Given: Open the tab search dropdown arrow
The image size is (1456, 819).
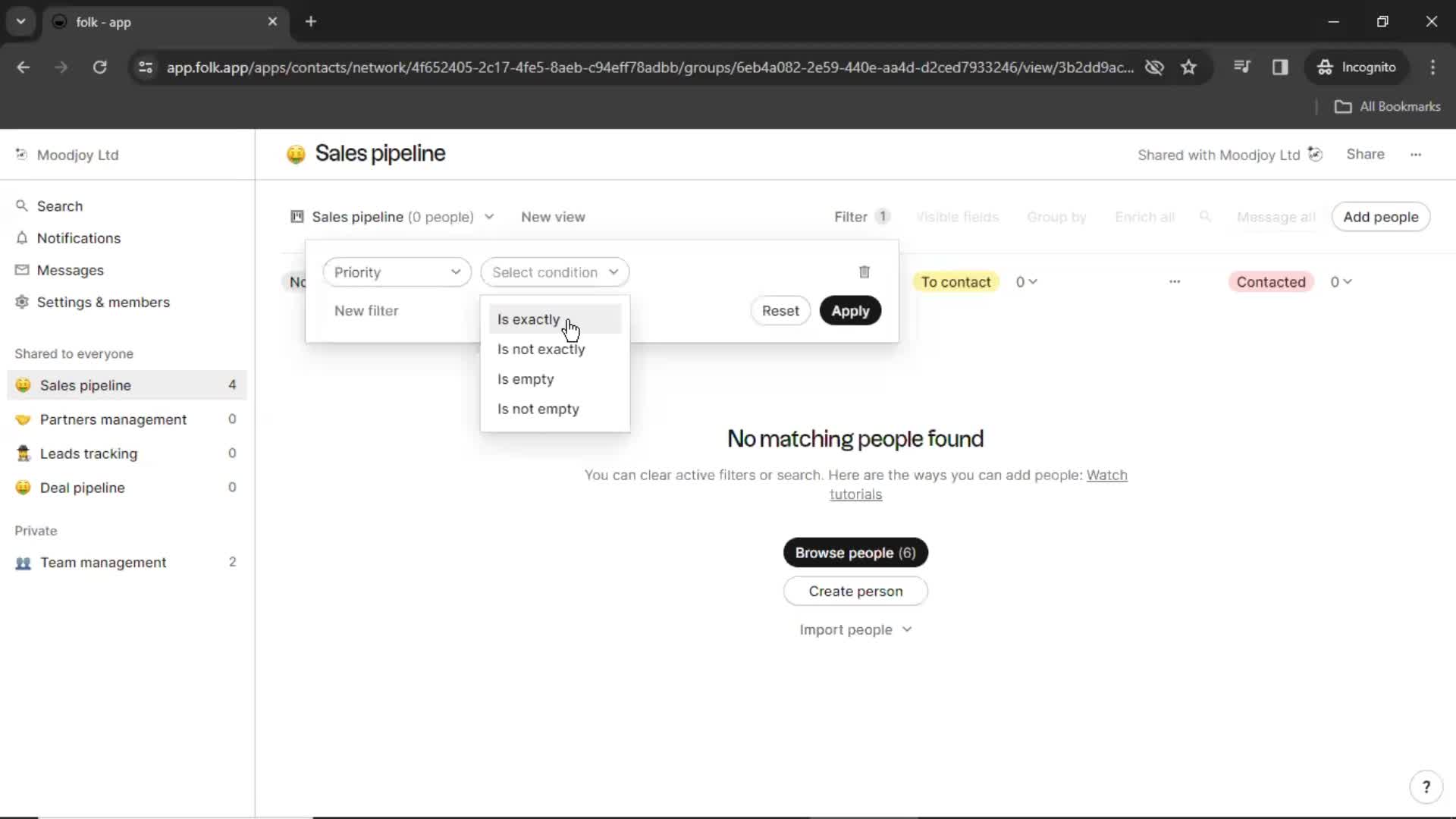Looking at the screenshot, I should [x=21, y=21].
